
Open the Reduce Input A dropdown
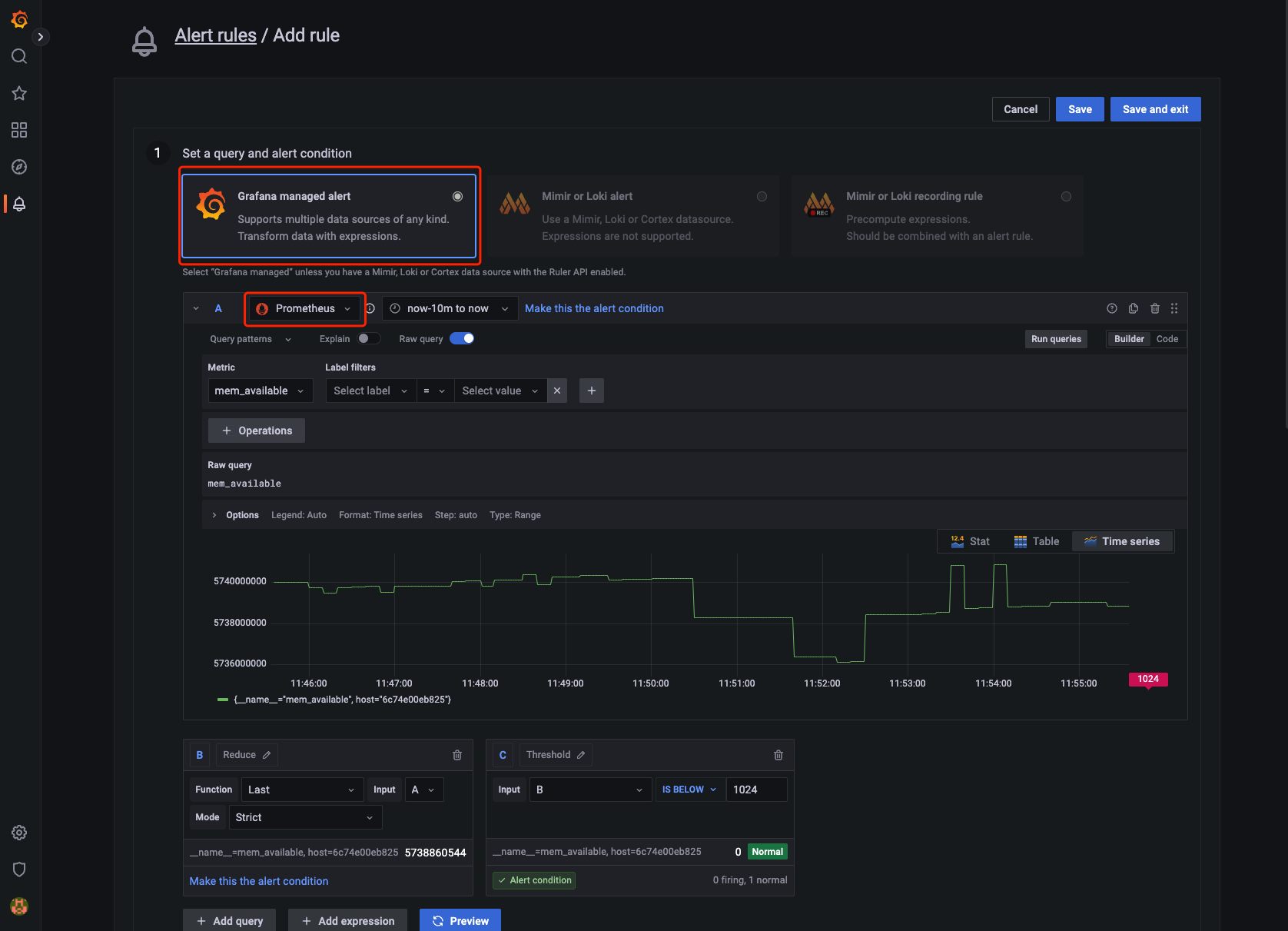point(423,790)
